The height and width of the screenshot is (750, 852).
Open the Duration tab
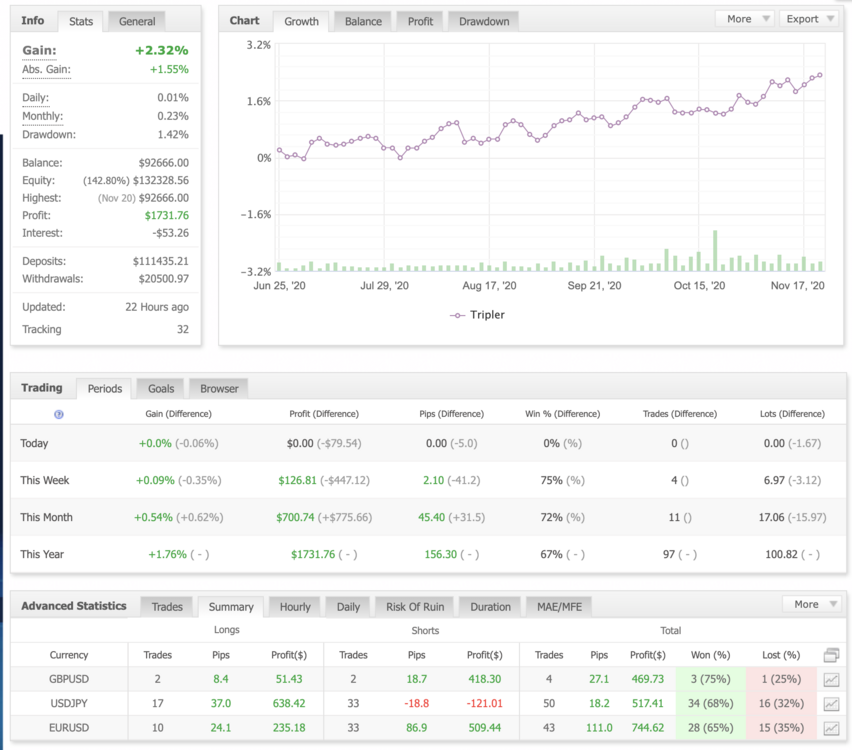490,607
